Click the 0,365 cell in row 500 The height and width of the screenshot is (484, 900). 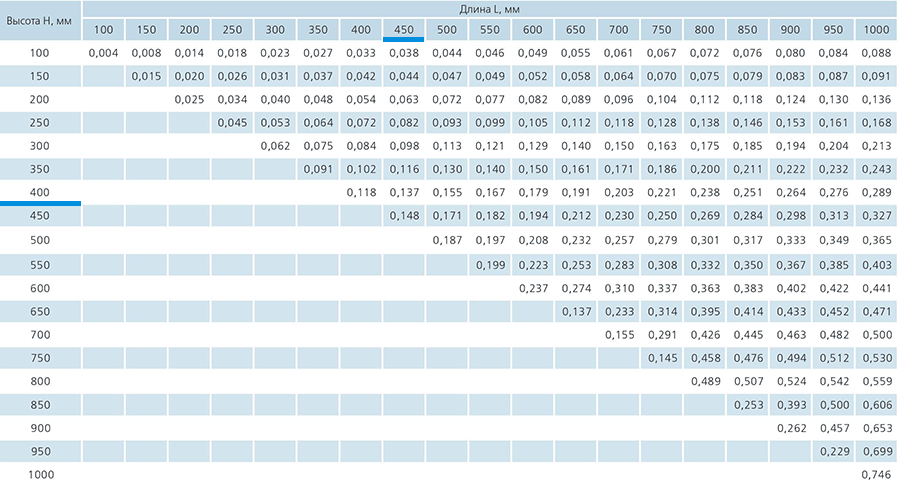coord(876,240)
